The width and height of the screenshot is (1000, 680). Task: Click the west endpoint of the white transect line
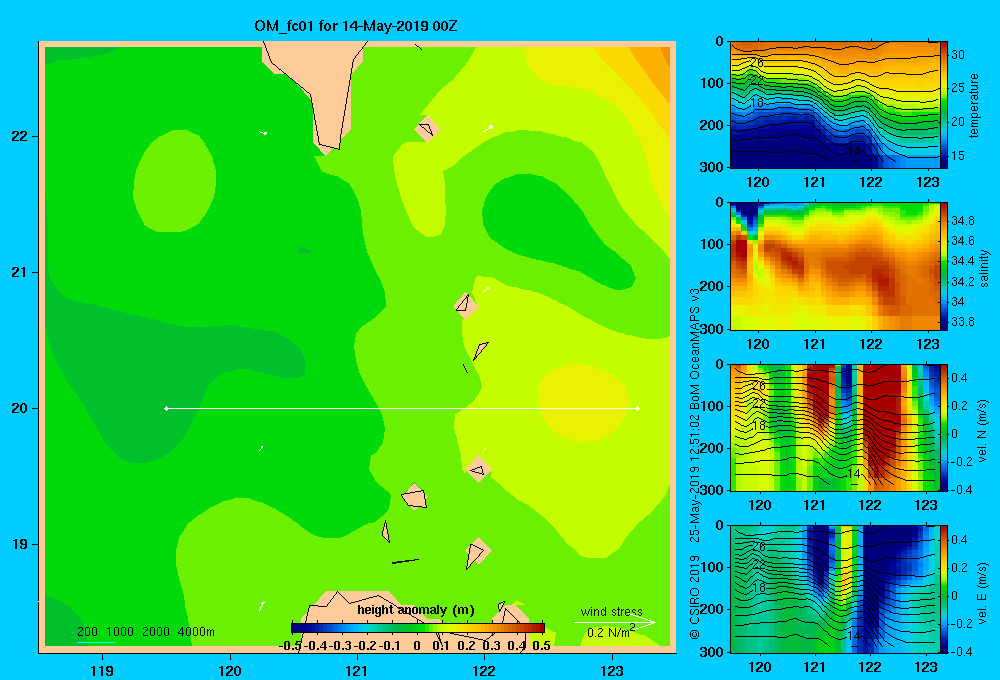166,408
